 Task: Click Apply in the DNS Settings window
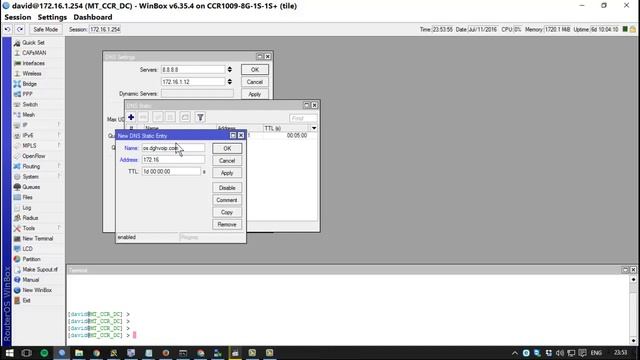click(255, 94)
